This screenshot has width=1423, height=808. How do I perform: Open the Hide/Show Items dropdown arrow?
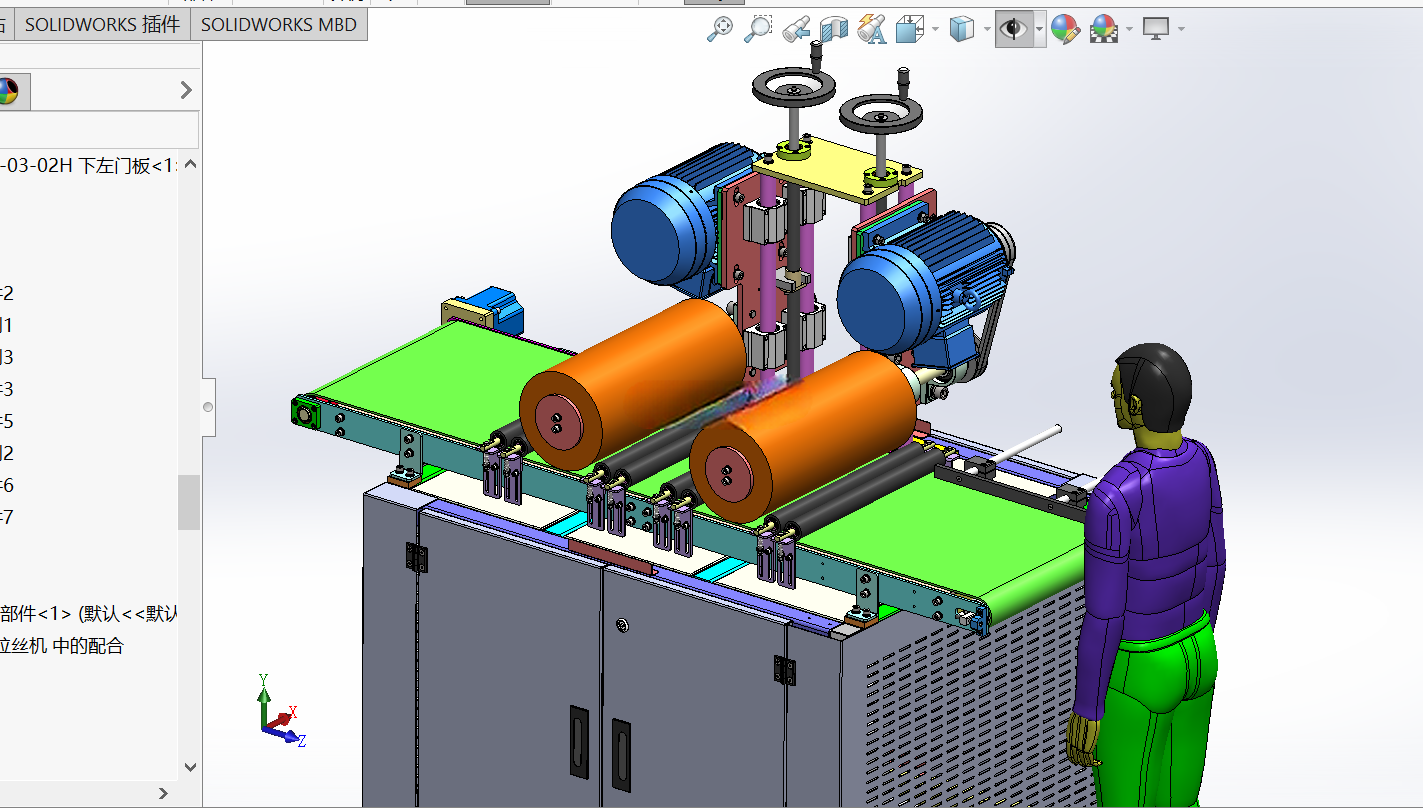pos(1040,30)
